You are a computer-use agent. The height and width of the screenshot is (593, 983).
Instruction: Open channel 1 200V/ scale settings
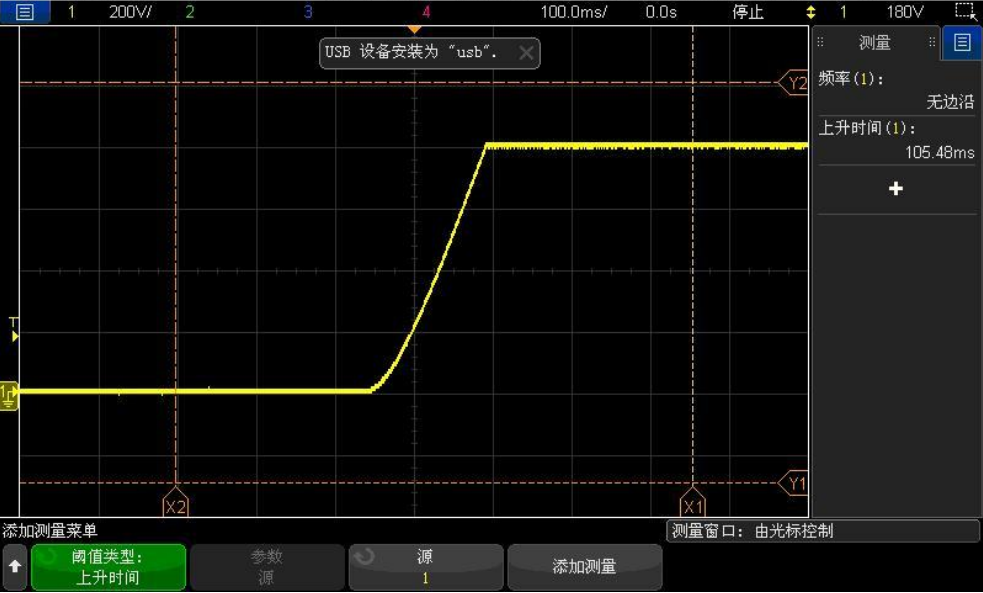coord(128,12)
